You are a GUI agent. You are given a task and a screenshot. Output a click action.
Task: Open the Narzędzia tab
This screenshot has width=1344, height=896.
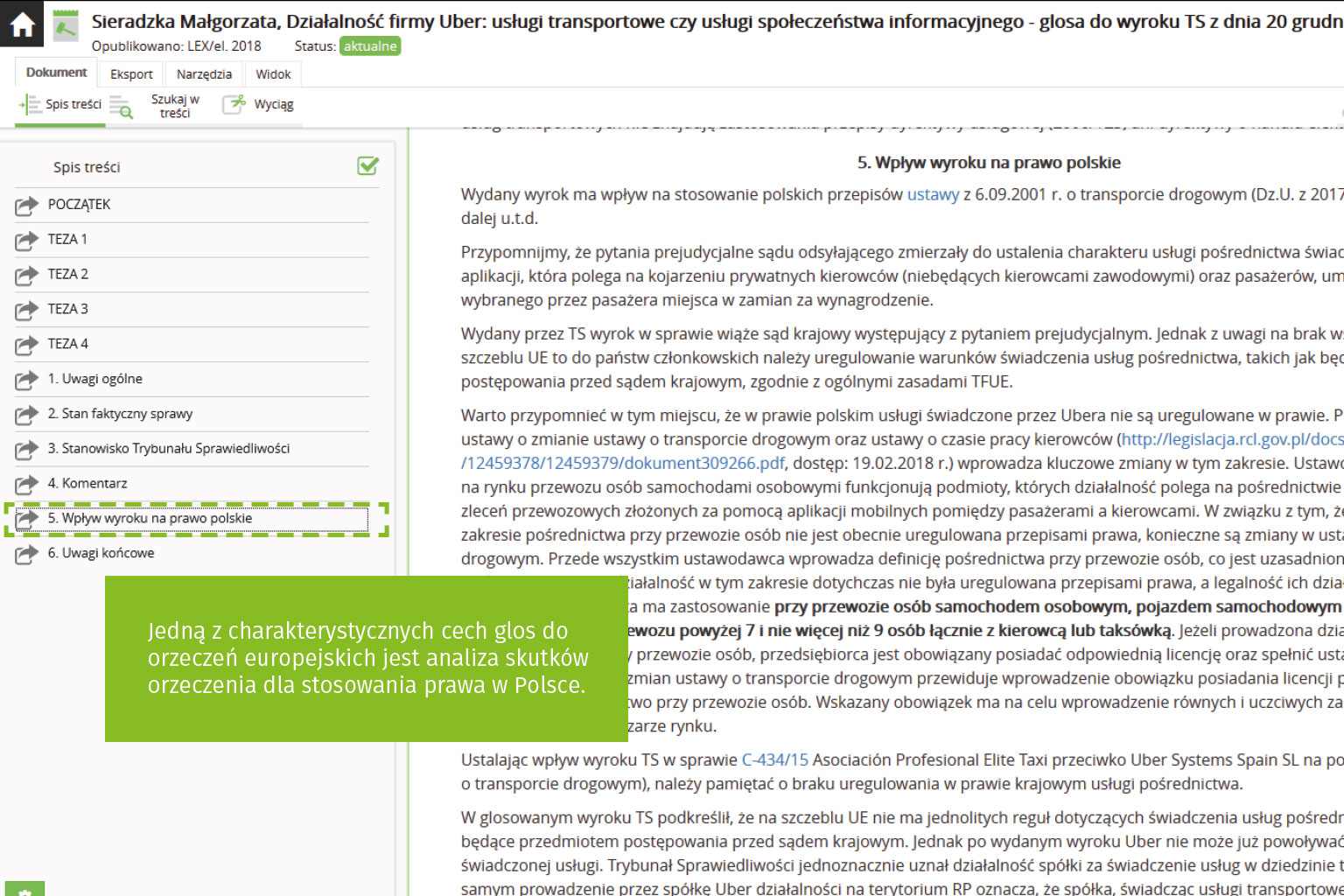click(x=204, y=74)
